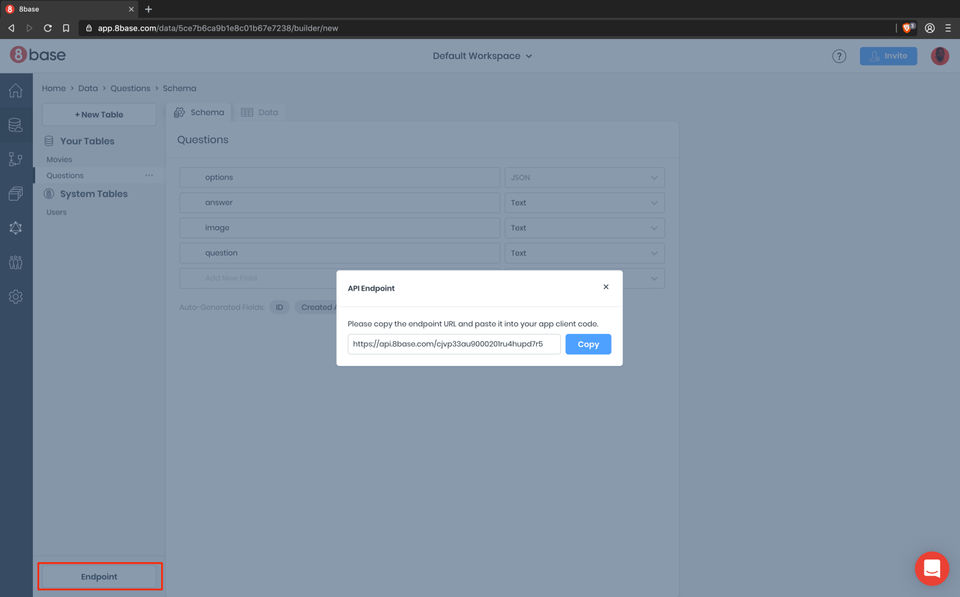Open the user avatar profile menu
This screenshot has width=960, height=597.
940,56
